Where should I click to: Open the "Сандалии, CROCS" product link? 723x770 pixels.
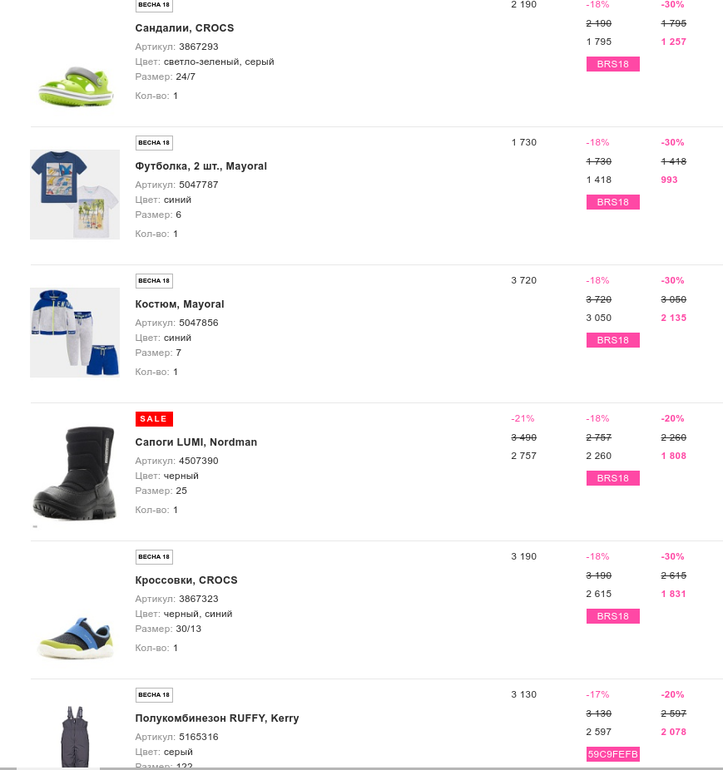pos(184,28)
